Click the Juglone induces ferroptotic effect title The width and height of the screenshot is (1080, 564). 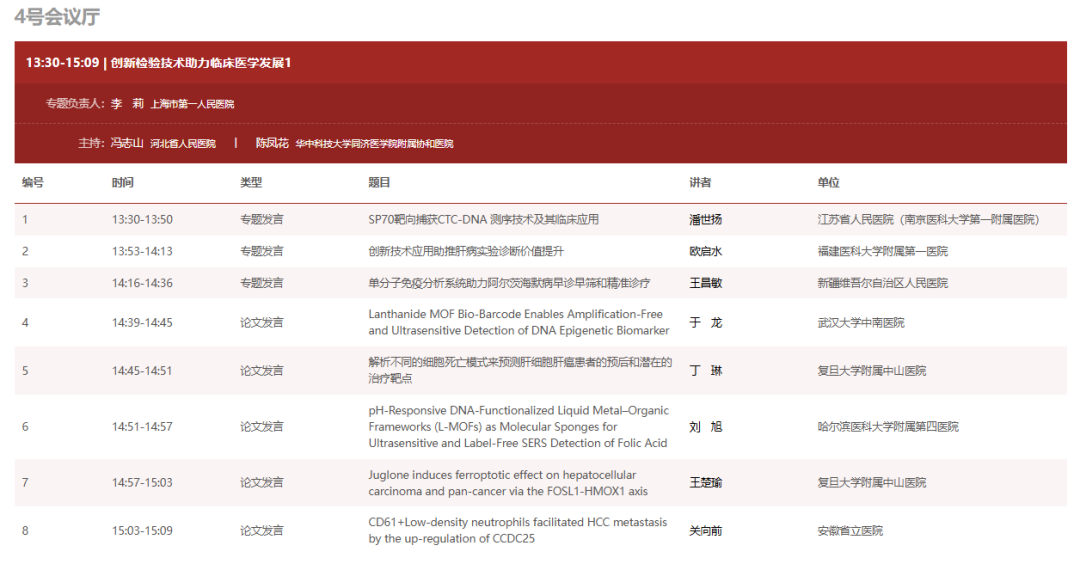pyautogui.click(x=508, y=483)
